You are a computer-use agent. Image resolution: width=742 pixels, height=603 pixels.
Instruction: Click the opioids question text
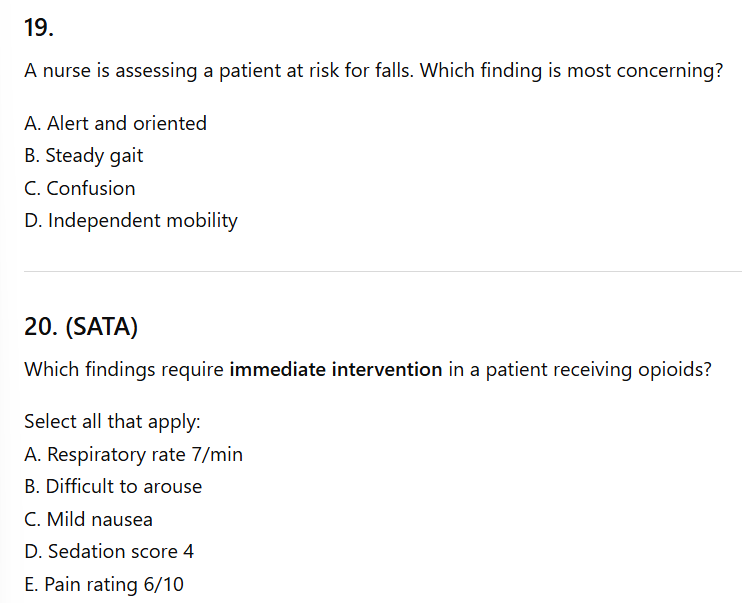[x=367, y=369]
